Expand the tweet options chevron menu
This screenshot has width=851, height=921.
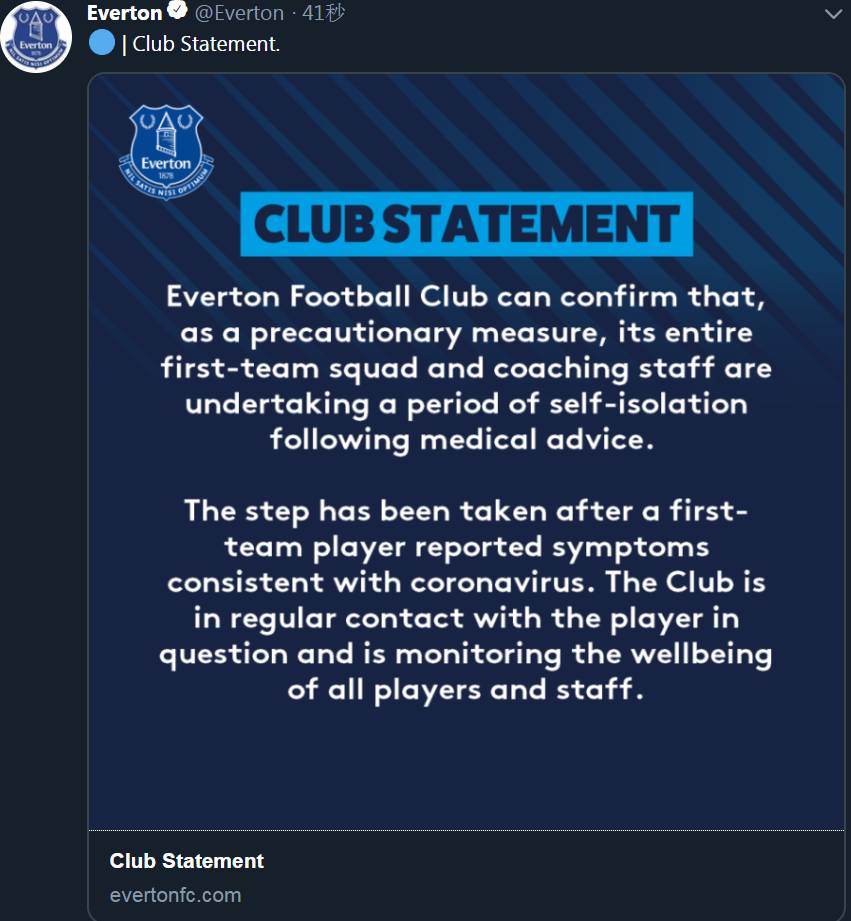coord(833,14)
